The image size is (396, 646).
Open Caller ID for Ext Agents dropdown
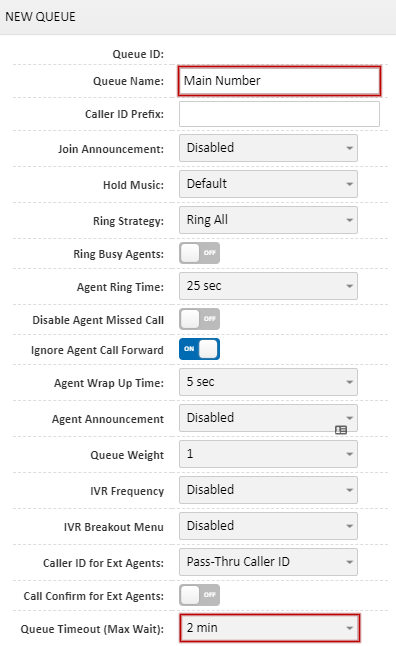[268, 562]
